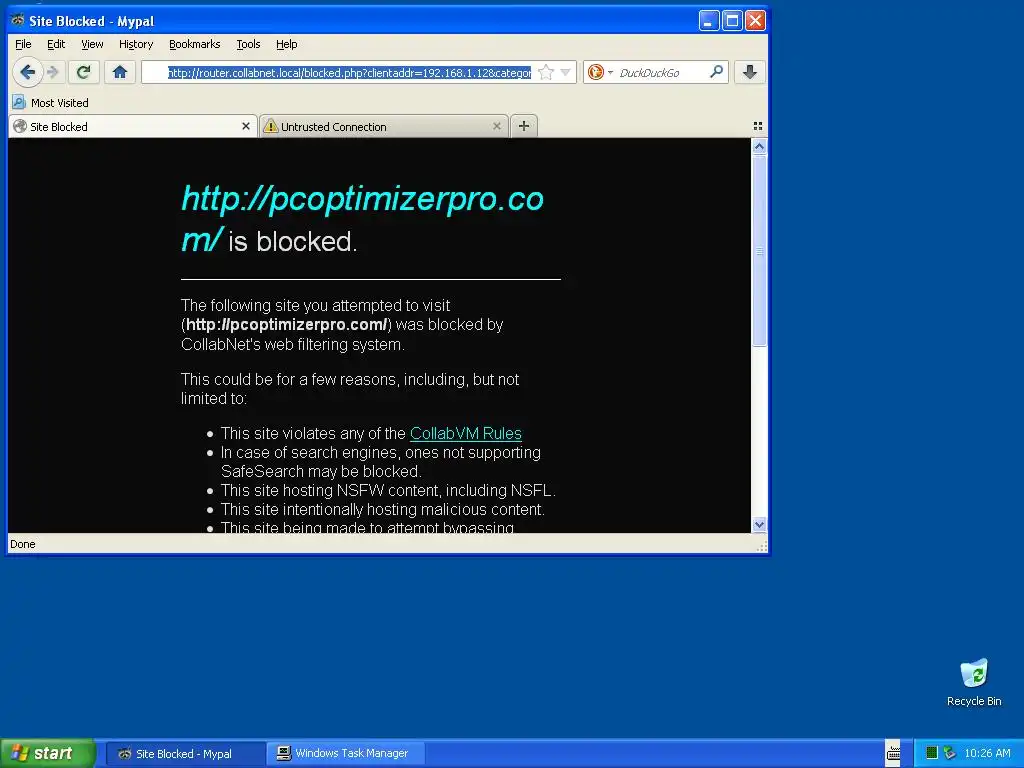Image resolution: width=1024 pixels, height=768 pixels.
Task: Open the History menu
Action: [136, 44]
